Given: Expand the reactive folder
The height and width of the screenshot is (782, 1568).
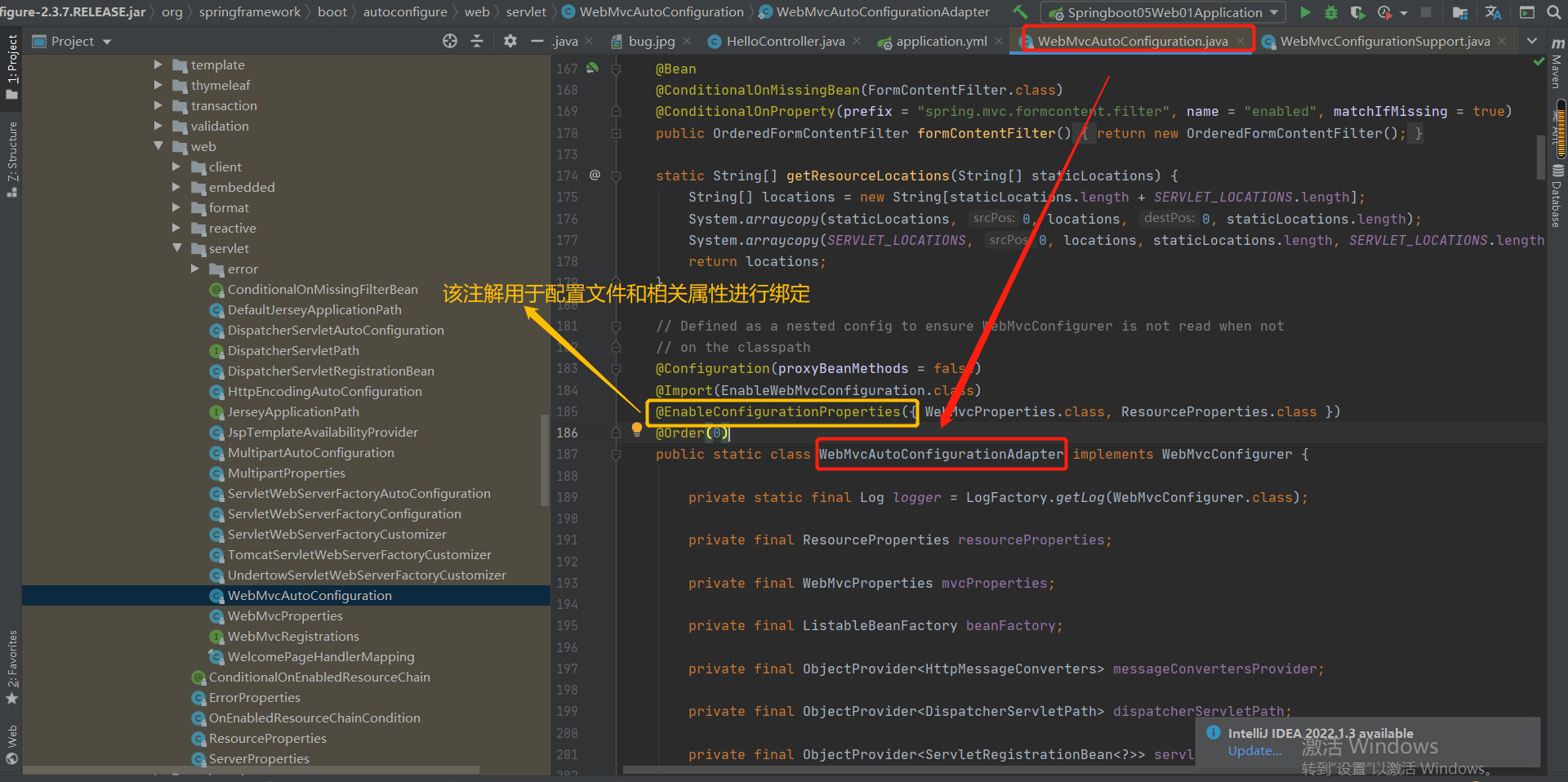Looking at the screenshot, I should point(176,228).
